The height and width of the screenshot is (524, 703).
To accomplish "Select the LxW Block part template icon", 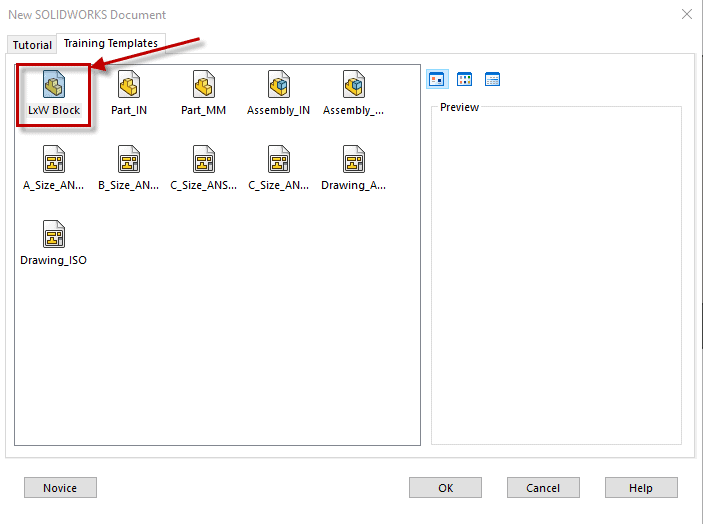I will (54, 84).
